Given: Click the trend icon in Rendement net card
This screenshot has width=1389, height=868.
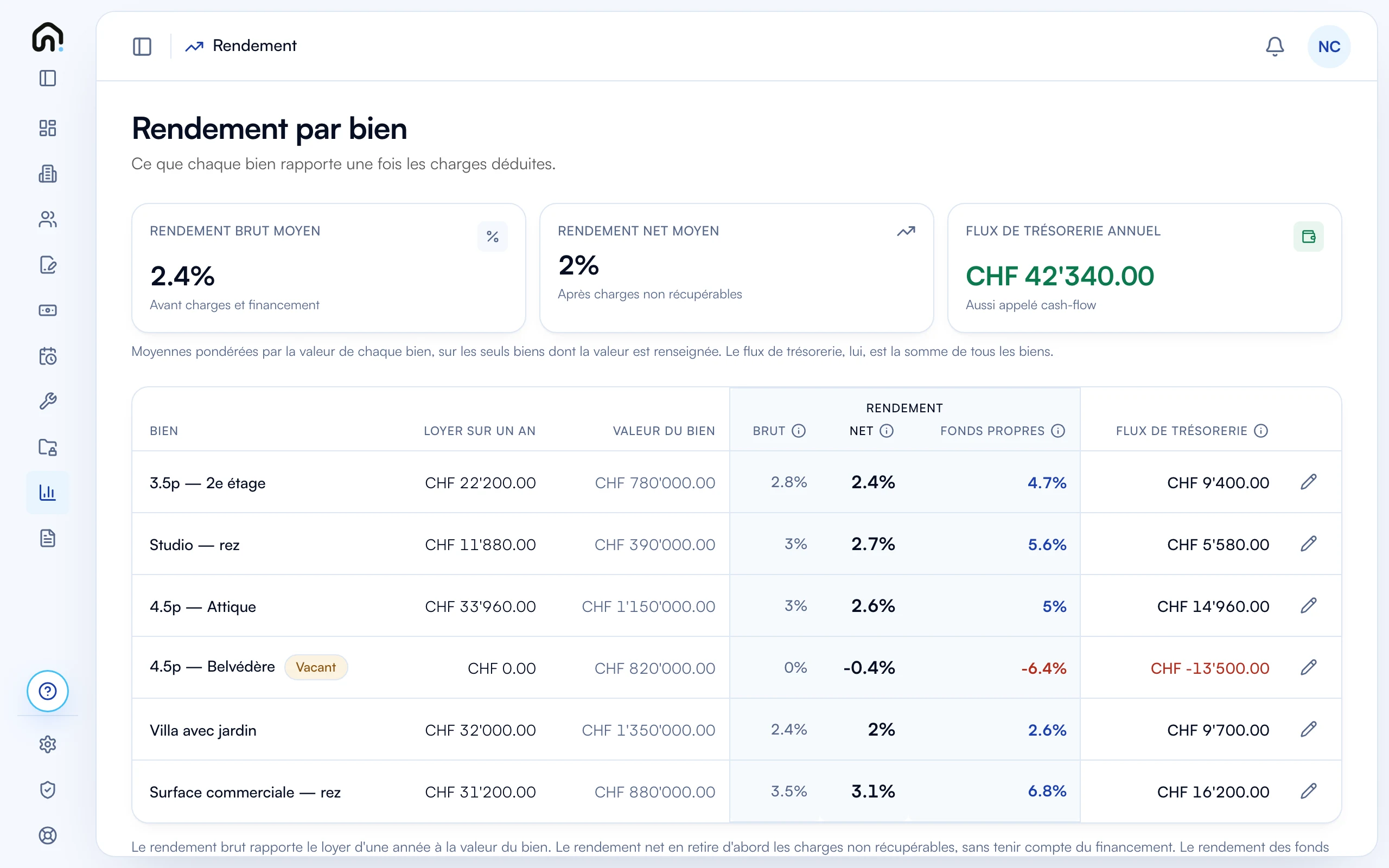Looking at the screenshot, I should [906, 231].
